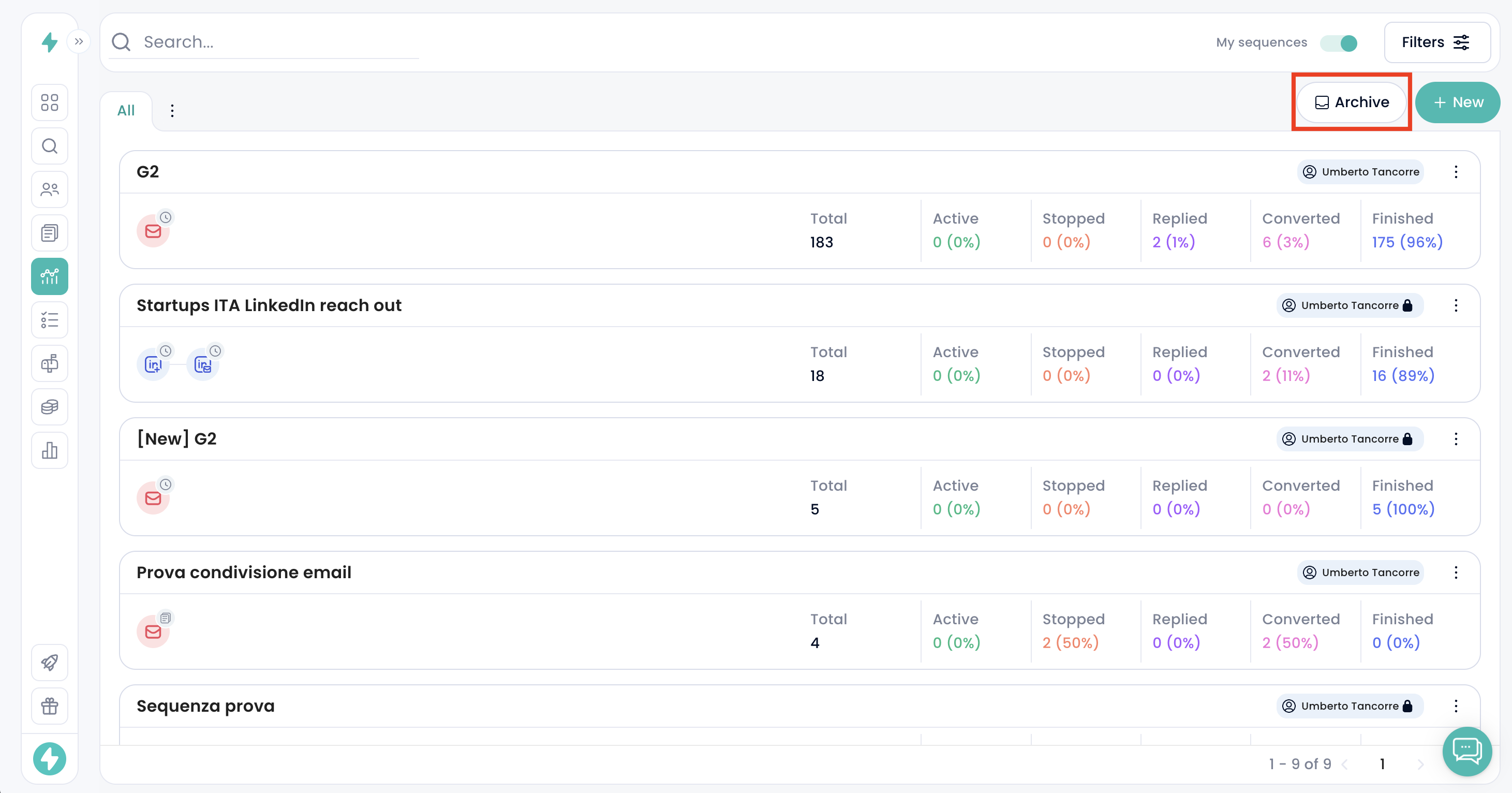
Task: Create a new sequence with New button
Action: pyautogui.click(x=1458, y=102)
